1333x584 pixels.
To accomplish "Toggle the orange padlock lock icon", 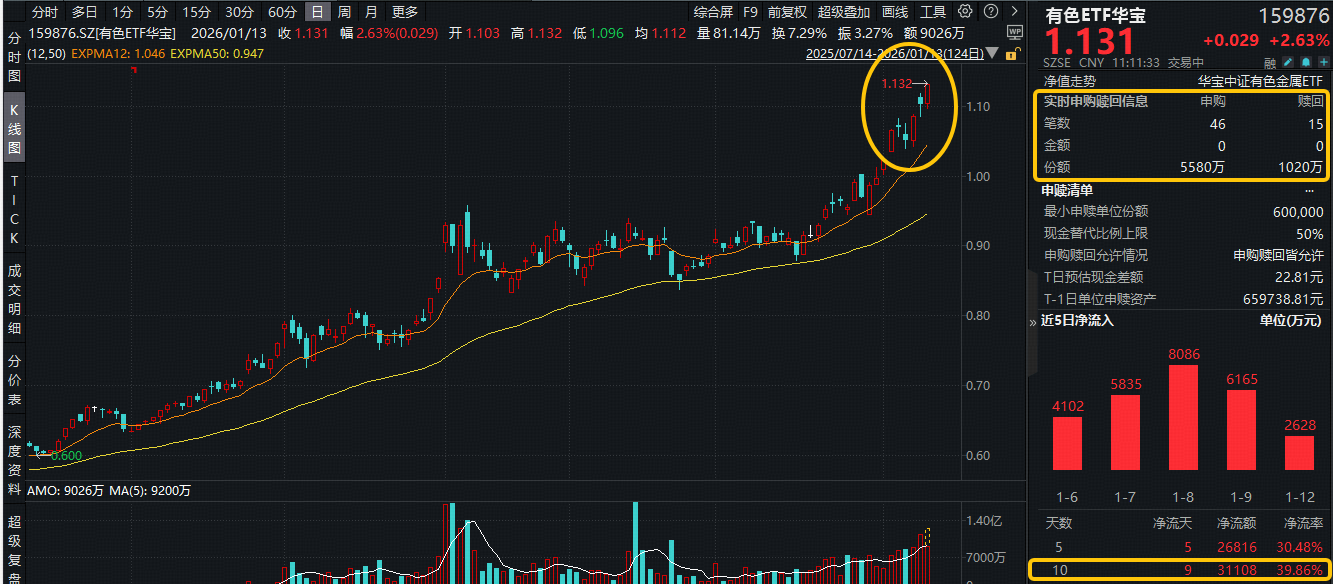I will [x=1011, y=55].
